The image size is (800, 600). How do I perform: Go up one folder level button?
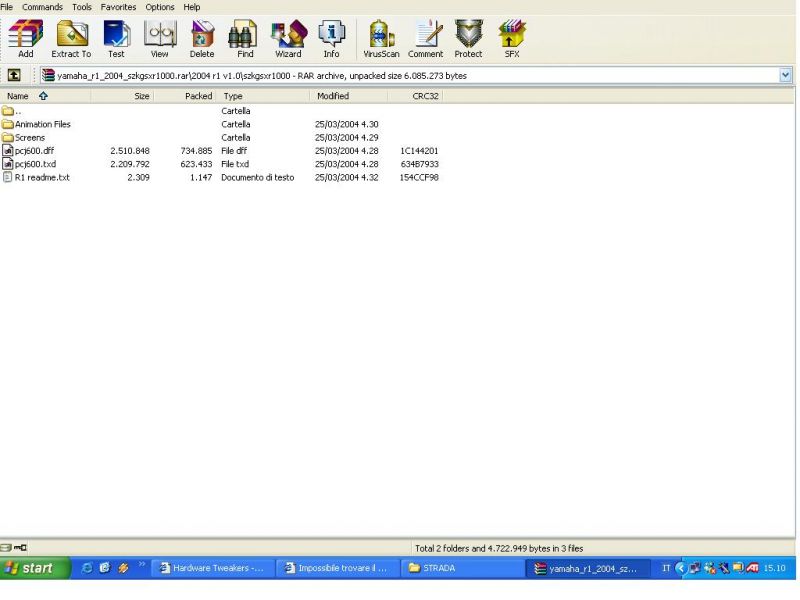tap(14, 76)
